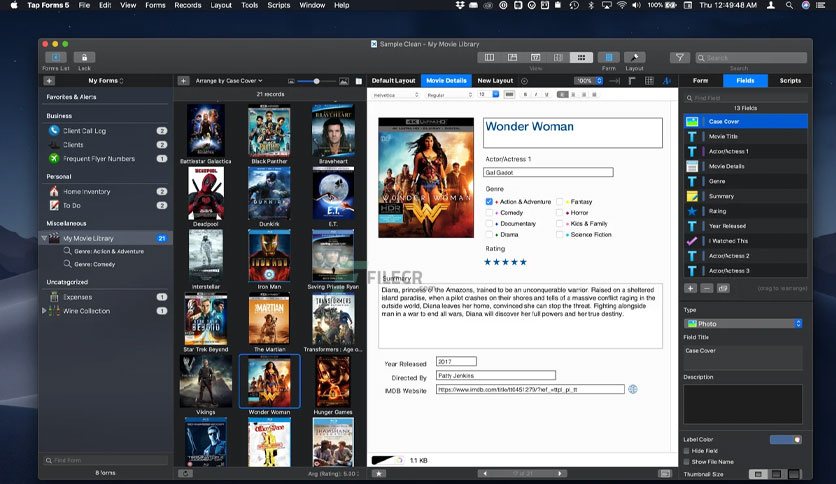Click the Italic formatting button
The image size is (836, 484).
coord(536,94)
